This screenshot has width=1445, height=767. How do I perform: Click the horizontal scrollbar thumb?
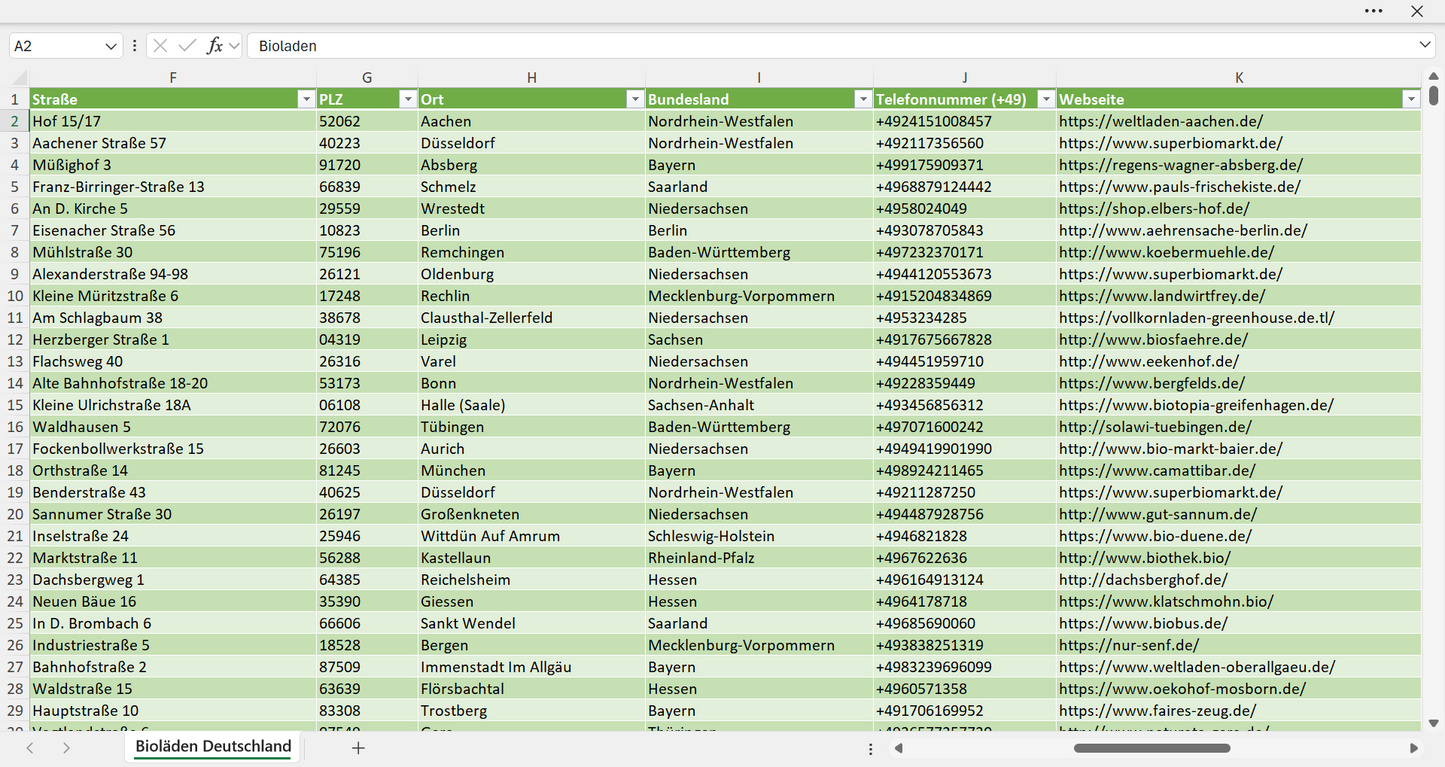1152,748
